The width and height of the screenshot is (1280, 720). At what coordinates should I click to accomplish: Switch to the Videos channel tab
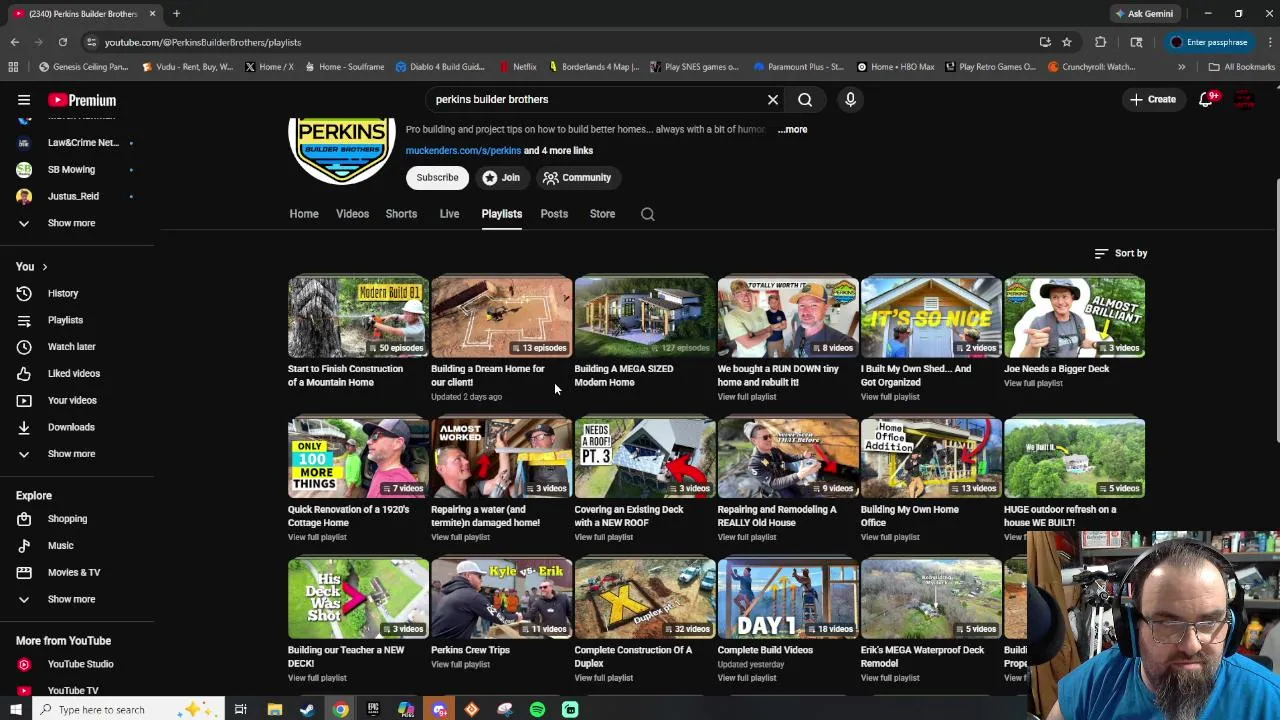point(352,214)
